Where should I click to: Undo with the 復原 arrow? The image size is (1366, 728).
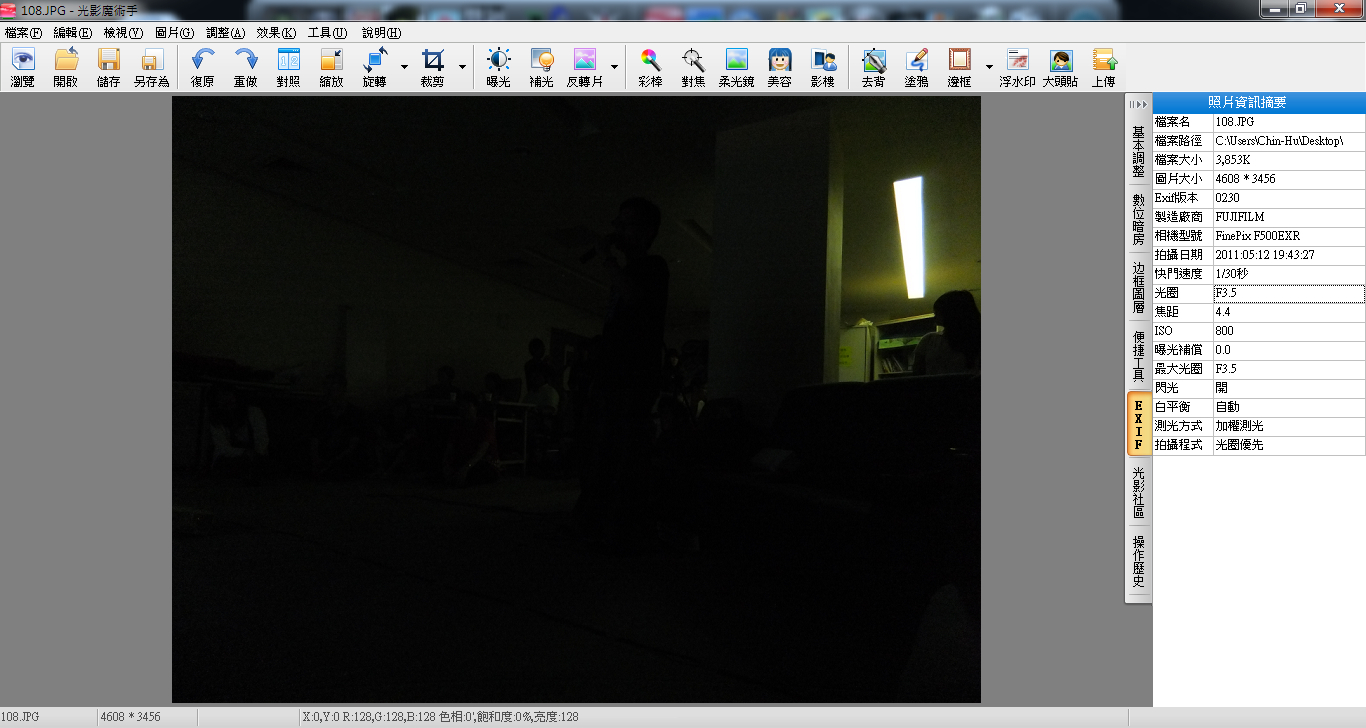pos(203,67)
